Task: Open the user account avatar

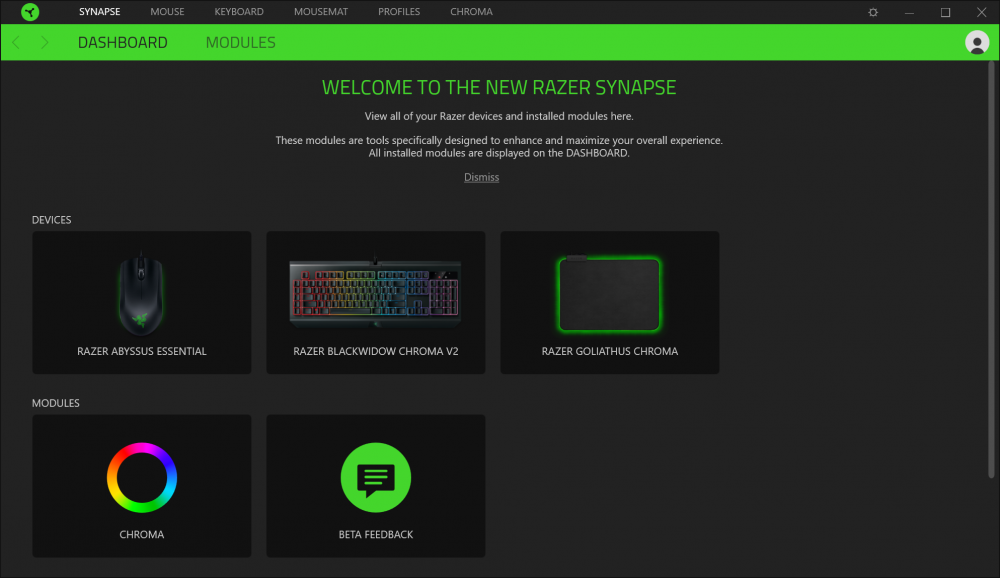Action: 976,43
